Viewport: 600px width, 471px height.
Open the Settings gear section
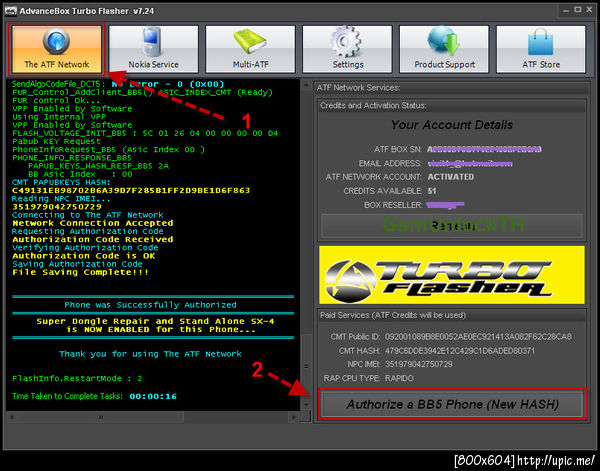pos(347,49)
